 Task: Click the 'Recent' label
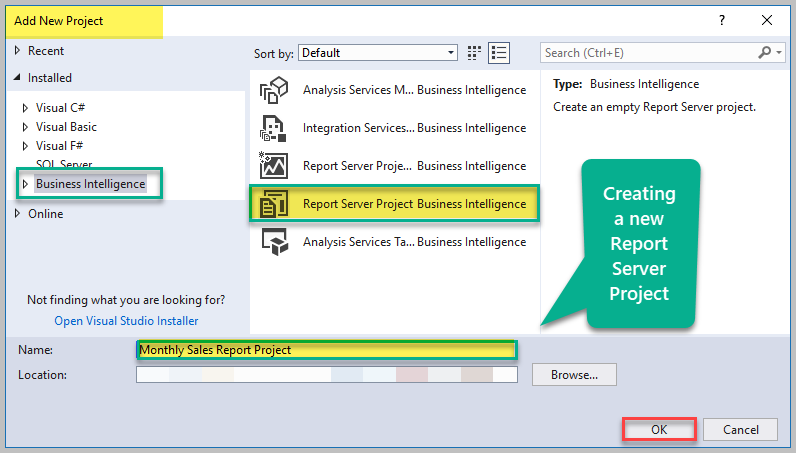46,51
